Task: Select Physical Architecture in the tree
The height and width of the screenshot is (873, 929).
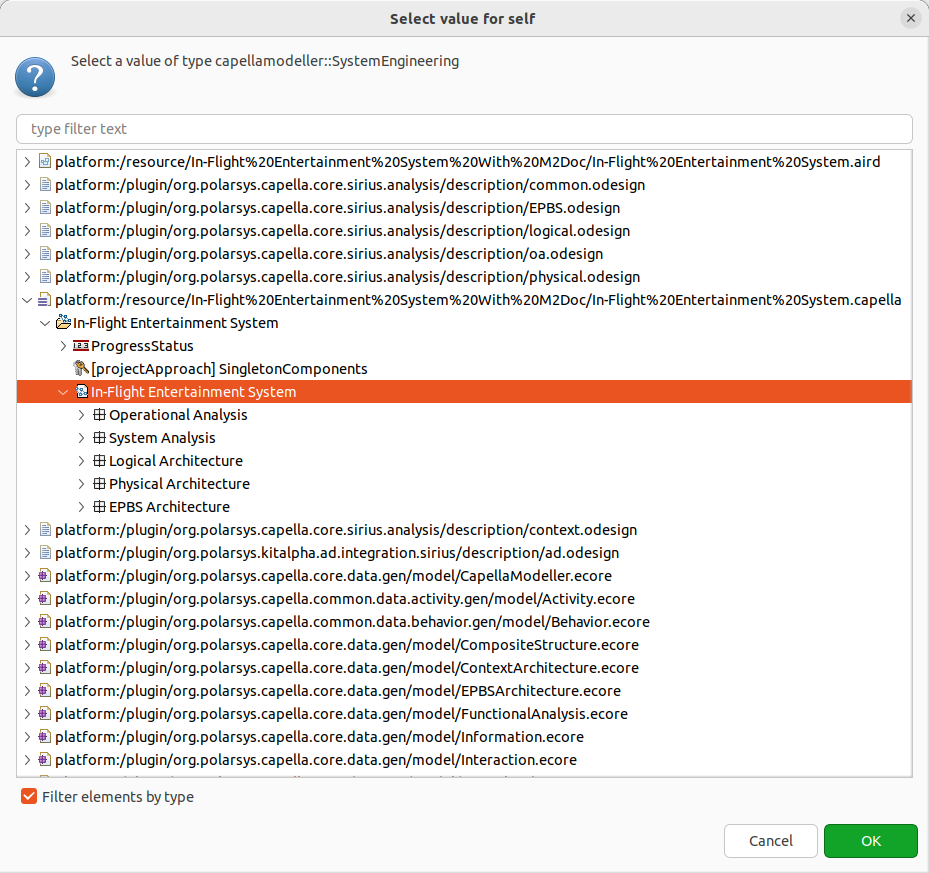Action: [179, 484]
